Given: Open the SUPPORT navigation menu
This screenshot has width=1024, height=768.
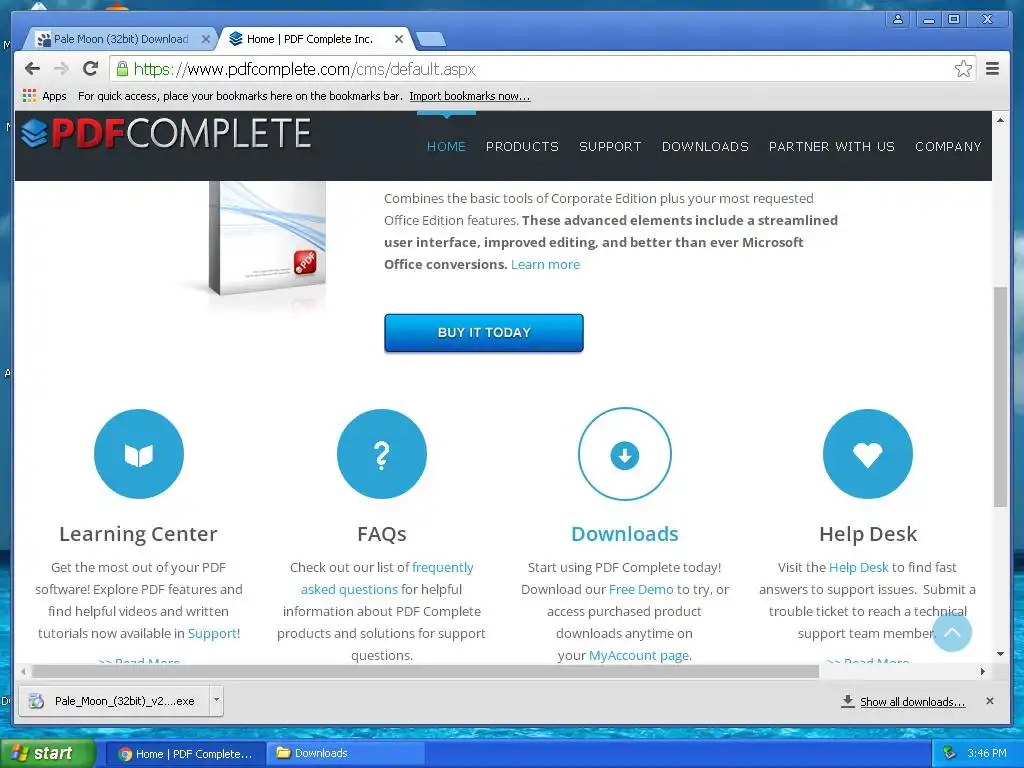Looking at the screenshot, I should tap(610, 146).
